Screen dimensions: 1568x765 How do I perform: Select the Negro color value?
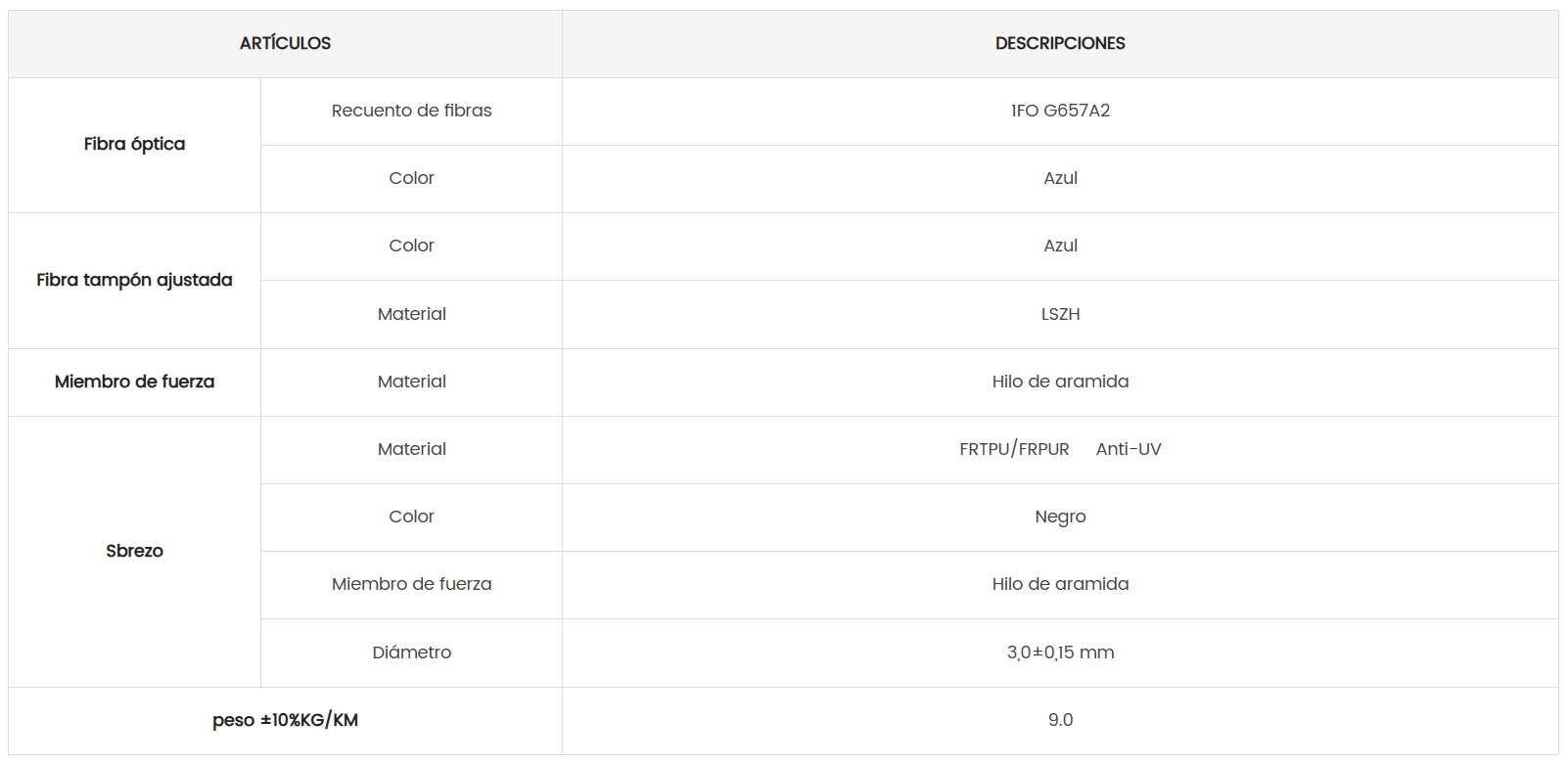point(1060,517)
